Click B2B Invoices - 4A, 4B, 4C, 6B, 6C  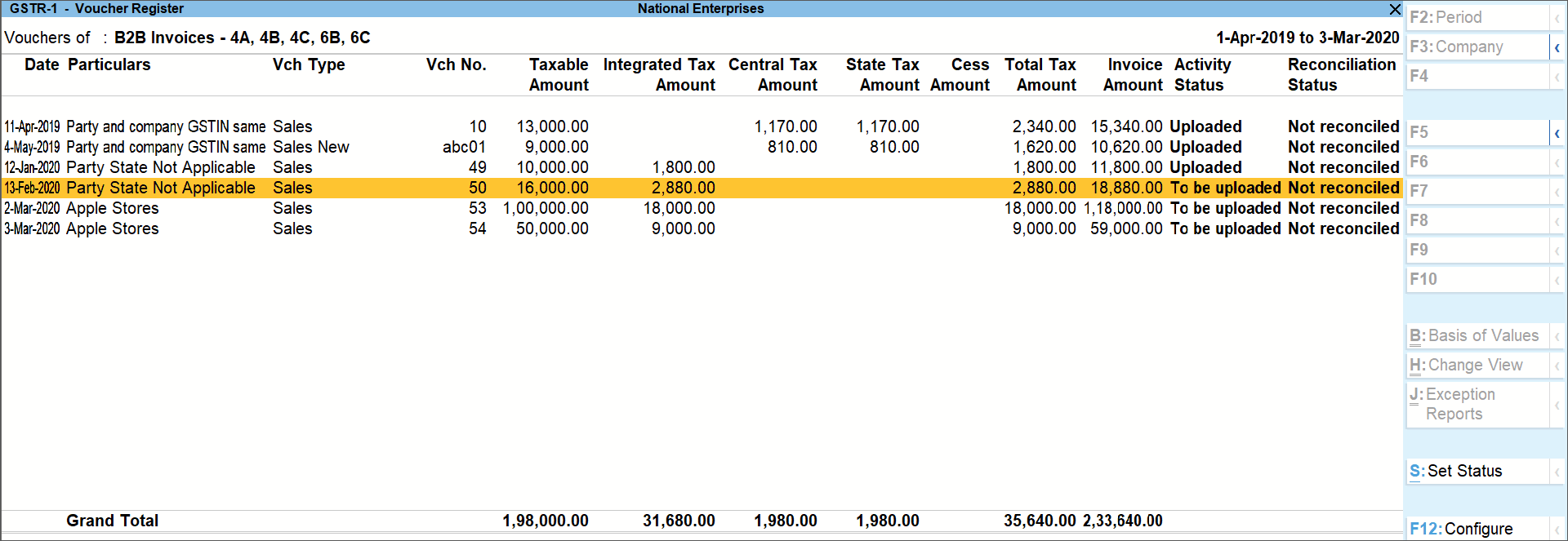pos(243,38)
